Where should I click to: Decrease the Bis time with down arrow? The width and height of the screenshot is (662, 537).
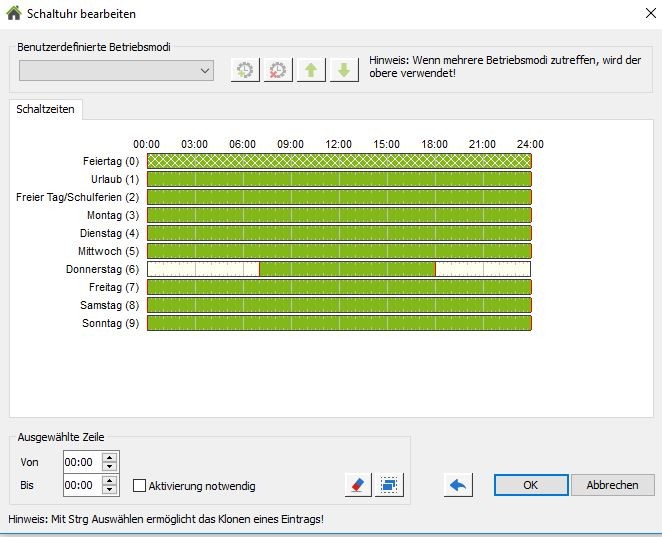pyautogui.click(x=110, y=490)
